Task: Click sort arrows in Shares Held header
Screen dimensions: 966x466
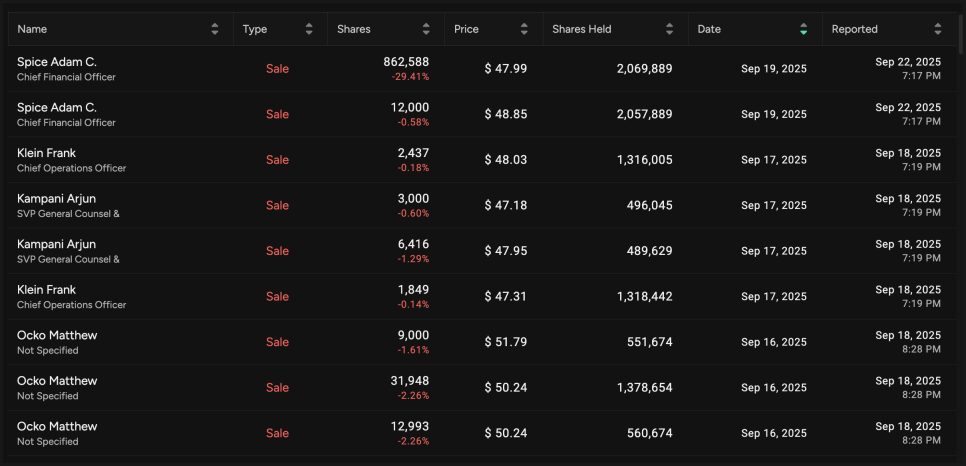Action: (670, 29)
